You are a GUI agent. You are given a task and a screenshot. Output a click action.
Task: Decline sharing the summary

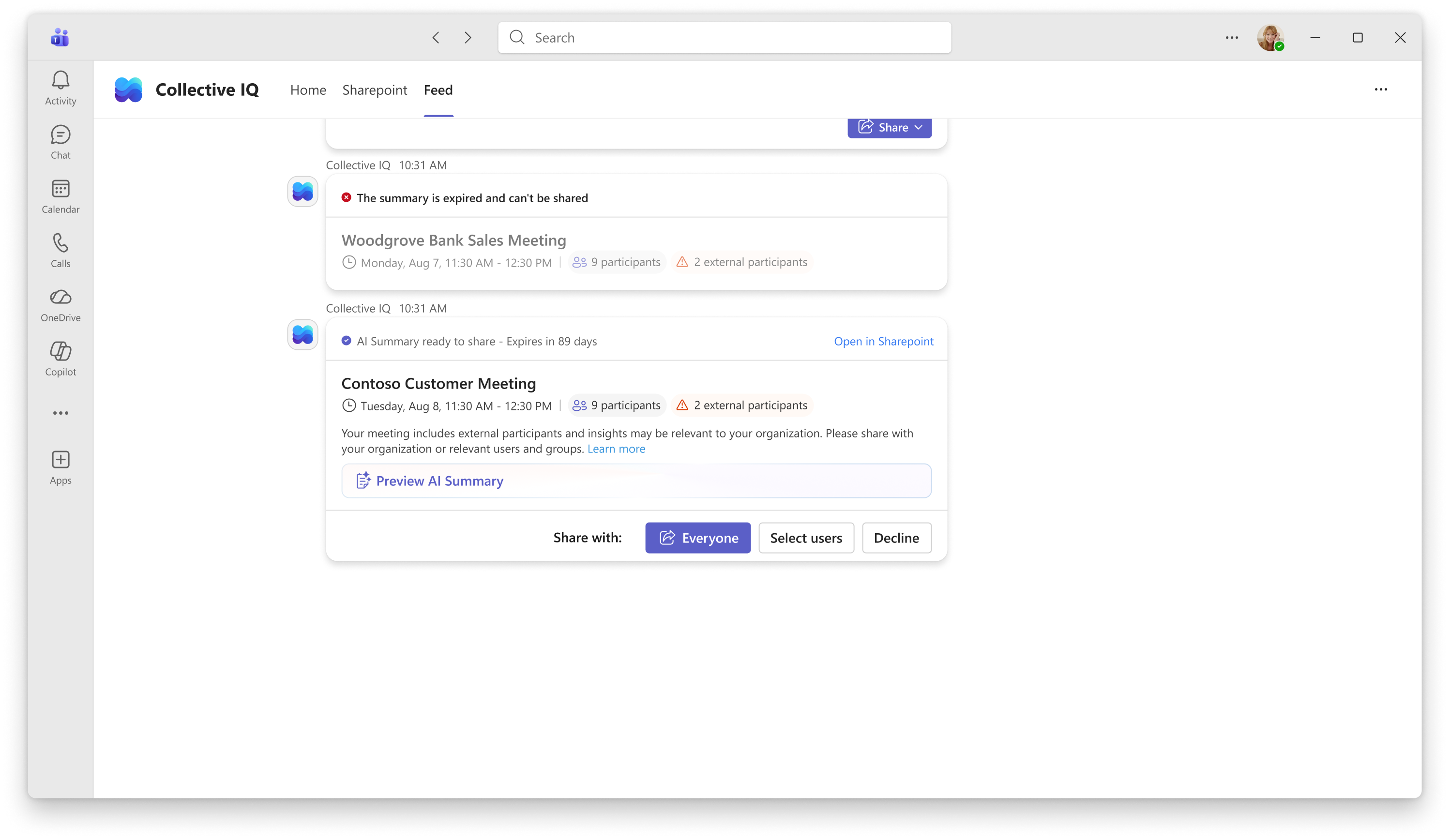point(896,538)
